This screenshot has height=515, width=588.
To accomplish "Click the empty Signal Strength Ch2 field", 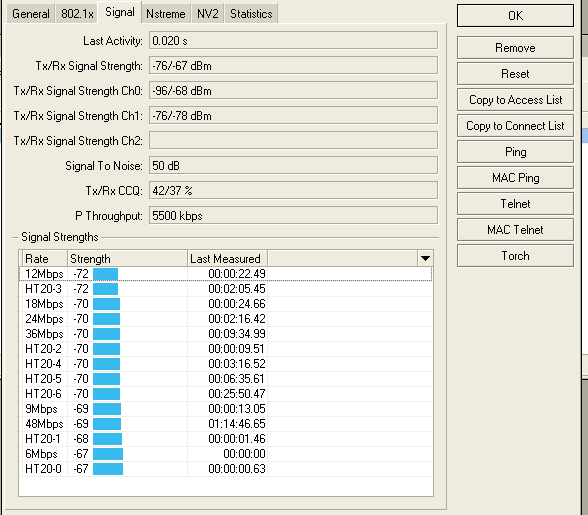I will coord(293,140).
